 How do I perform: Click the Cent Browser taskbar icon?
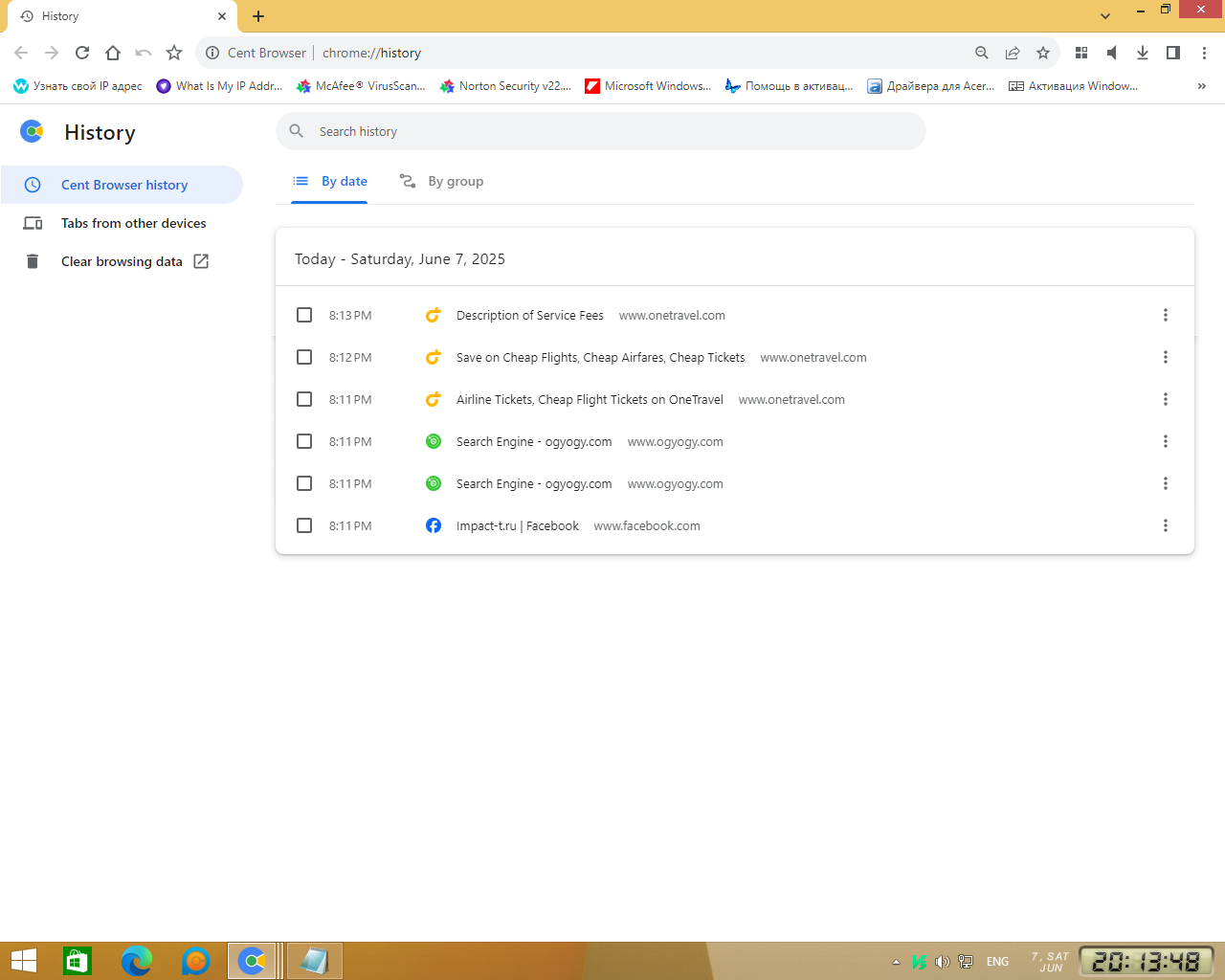coord(253,961)
